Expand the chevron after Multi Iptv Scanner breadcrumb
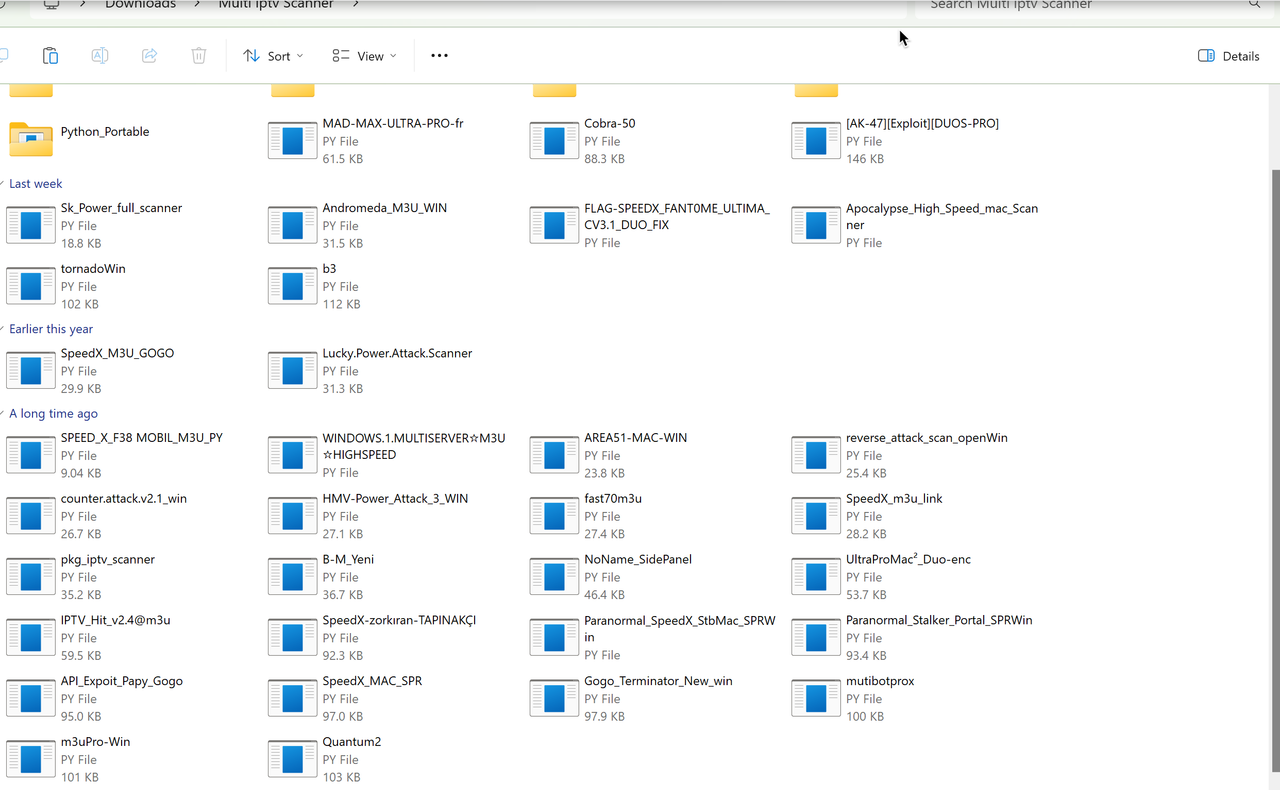Viewport: 1280px width, 790px height. coord(355,5)
